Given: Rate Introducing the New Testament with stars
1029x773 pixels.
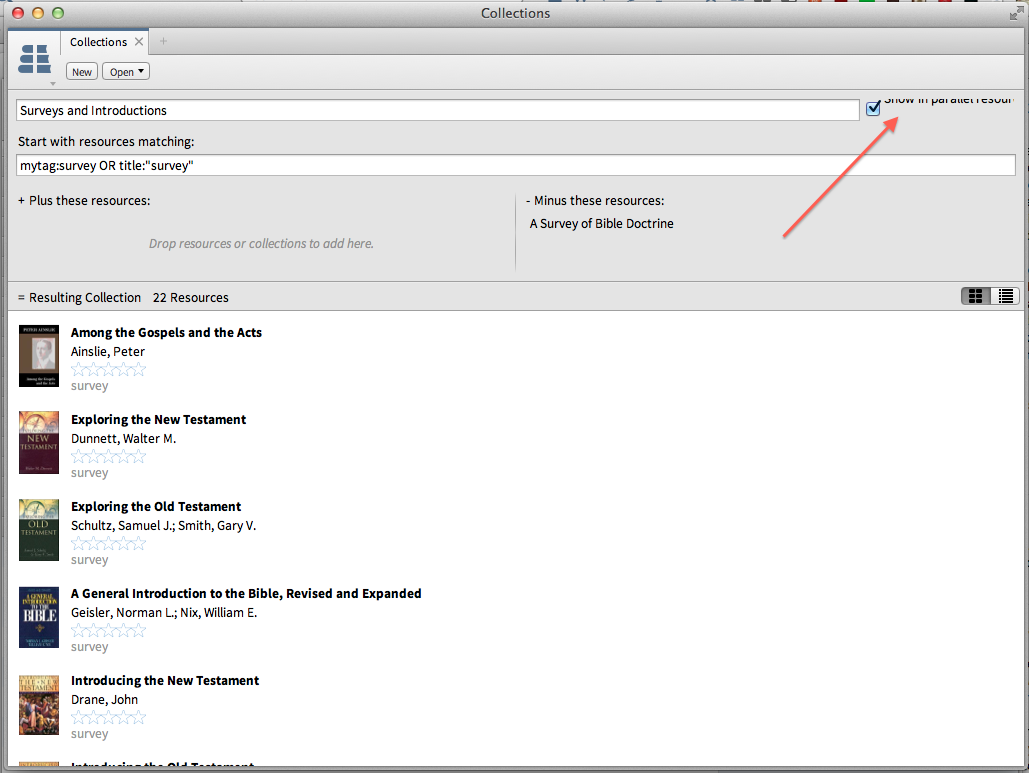Looking at the screenshot, I should 108,717.
